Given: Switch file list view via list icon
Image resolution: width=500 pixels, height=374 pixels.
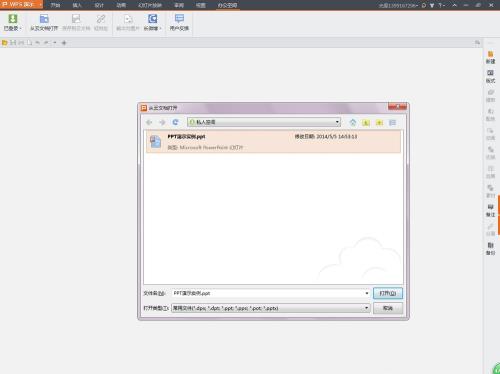Looking at the screenshot, I should [392, 123].
